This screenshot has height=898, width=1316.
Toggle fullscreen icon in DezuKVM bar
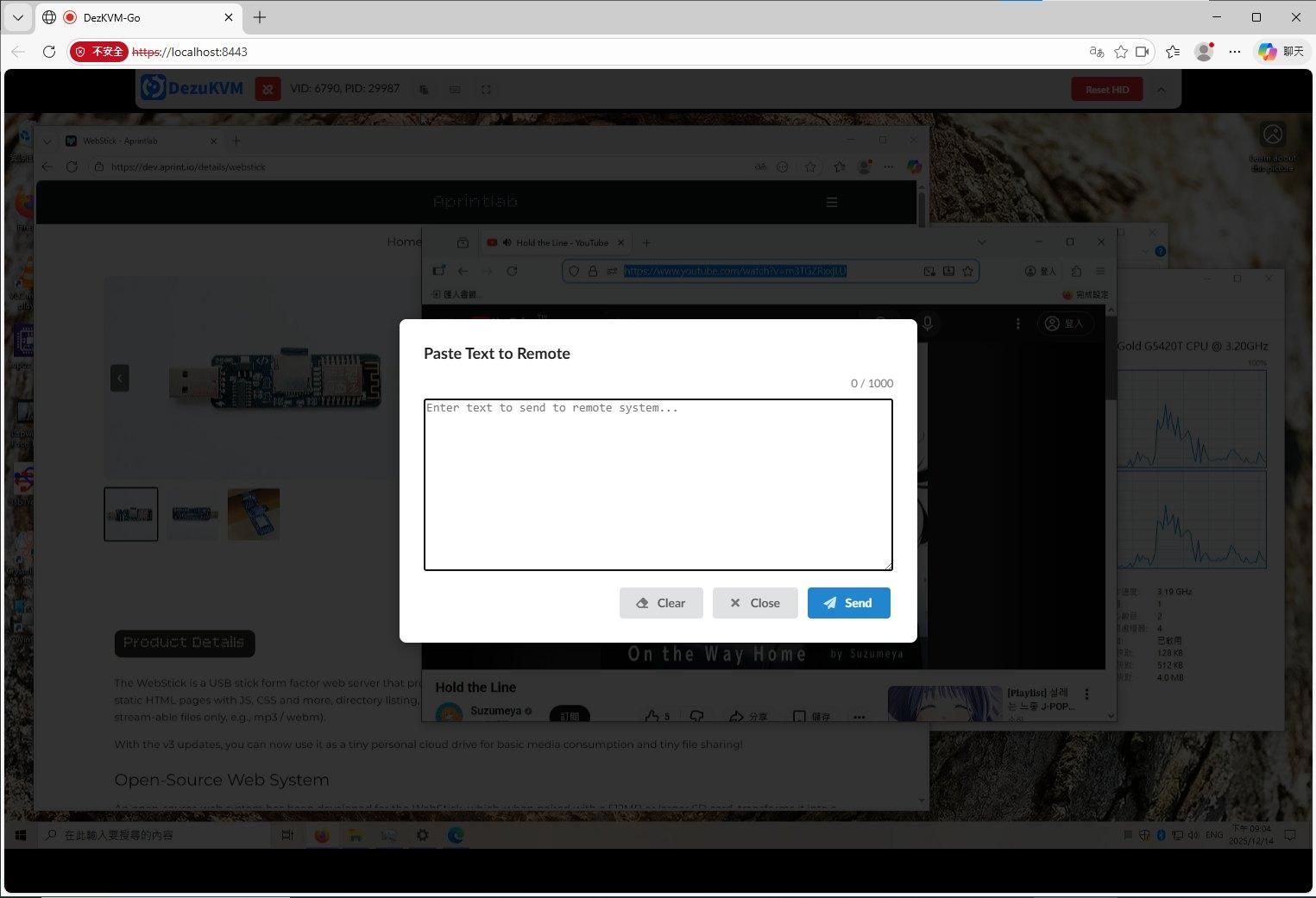(486, 89)
